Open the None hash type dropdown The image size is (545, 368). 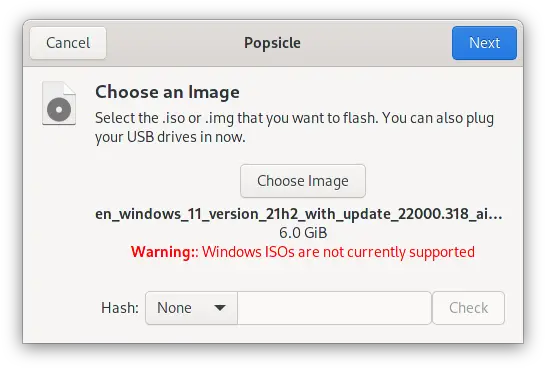click(x=192, y=308)
